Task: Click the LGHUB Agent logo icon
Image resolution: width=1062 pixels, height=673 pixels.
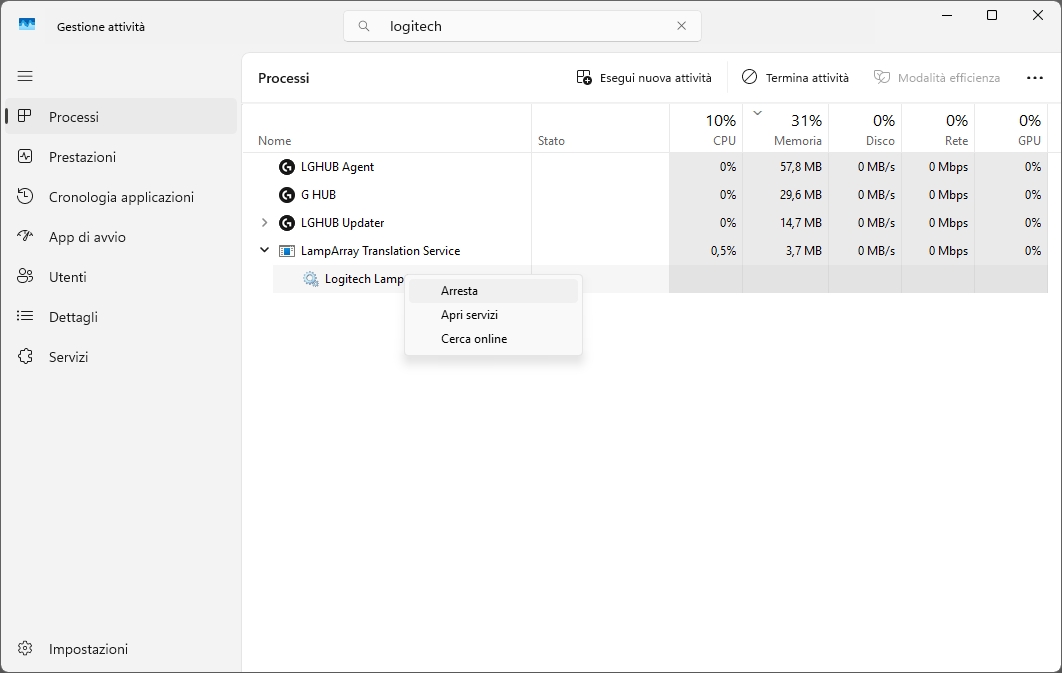Action: point(286,167)
